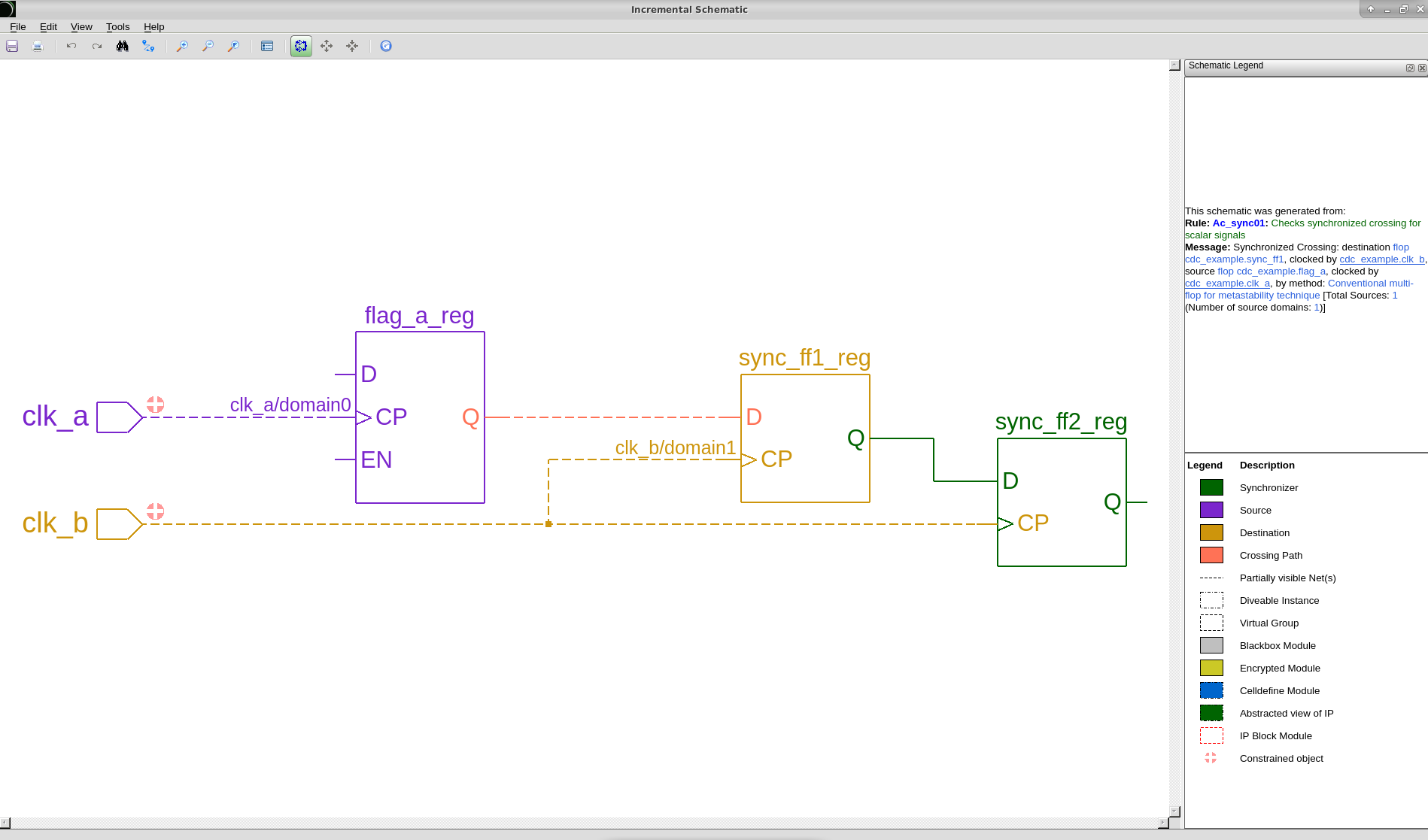Toggle the highlighted schematic mode button
The width and height of the screenshot is (1428, 840).
click(x=301, y=46)
